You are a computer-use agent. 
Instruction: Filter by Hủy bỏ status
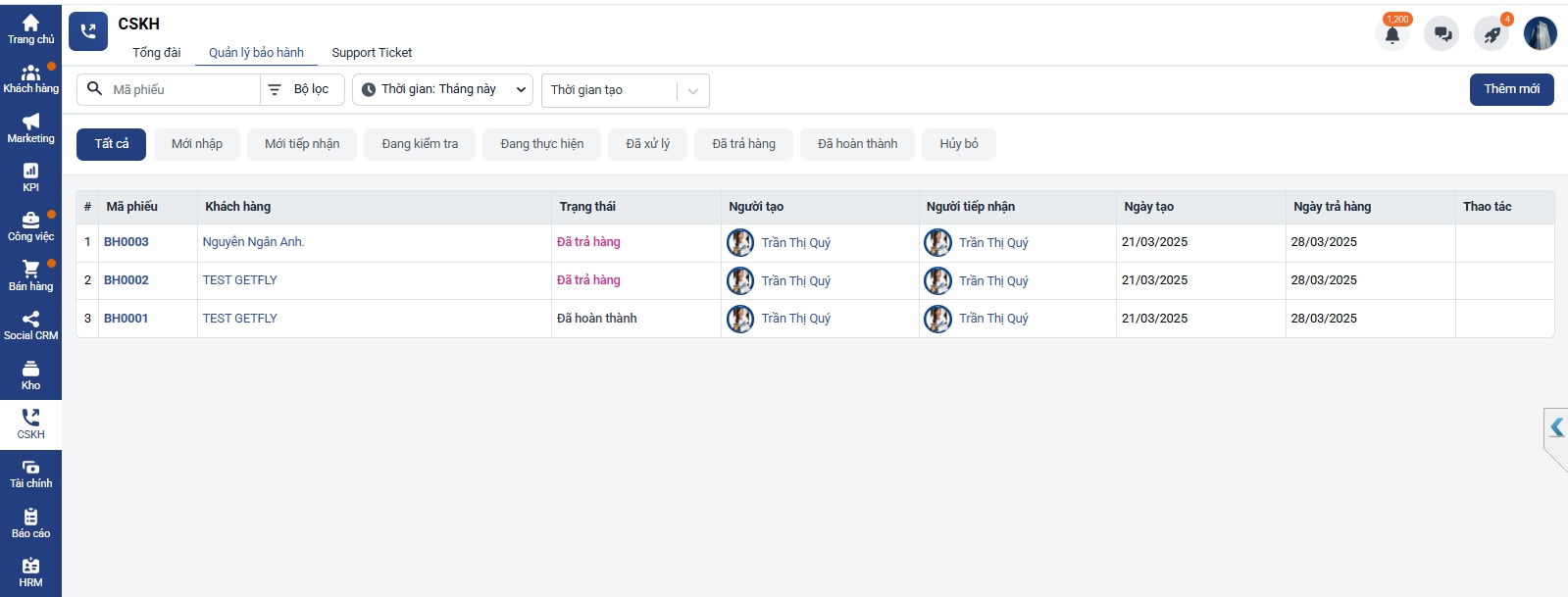click(959, 144)
